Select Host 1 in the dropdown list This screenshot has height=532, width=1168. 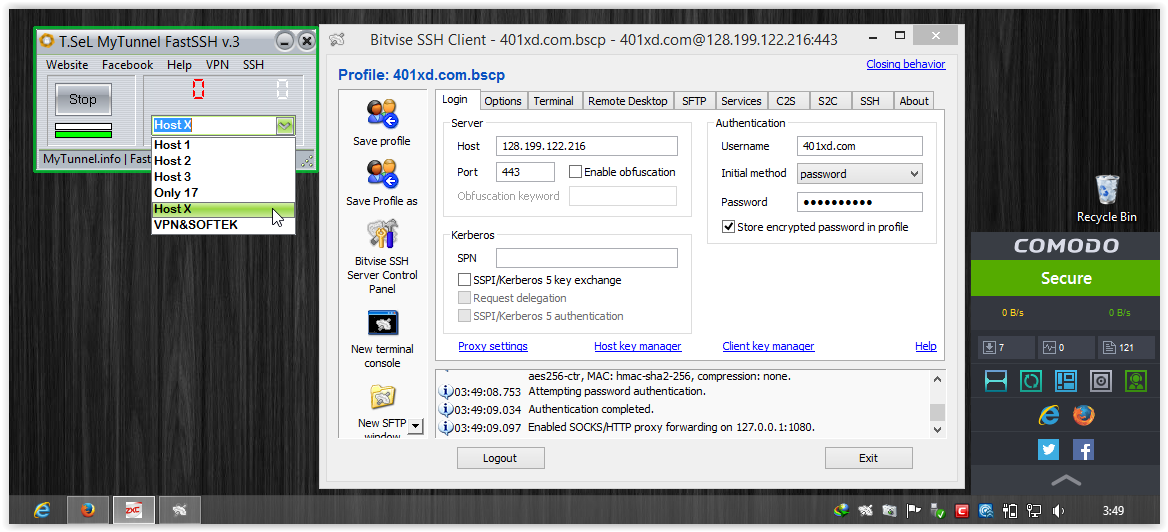point(223,145)
